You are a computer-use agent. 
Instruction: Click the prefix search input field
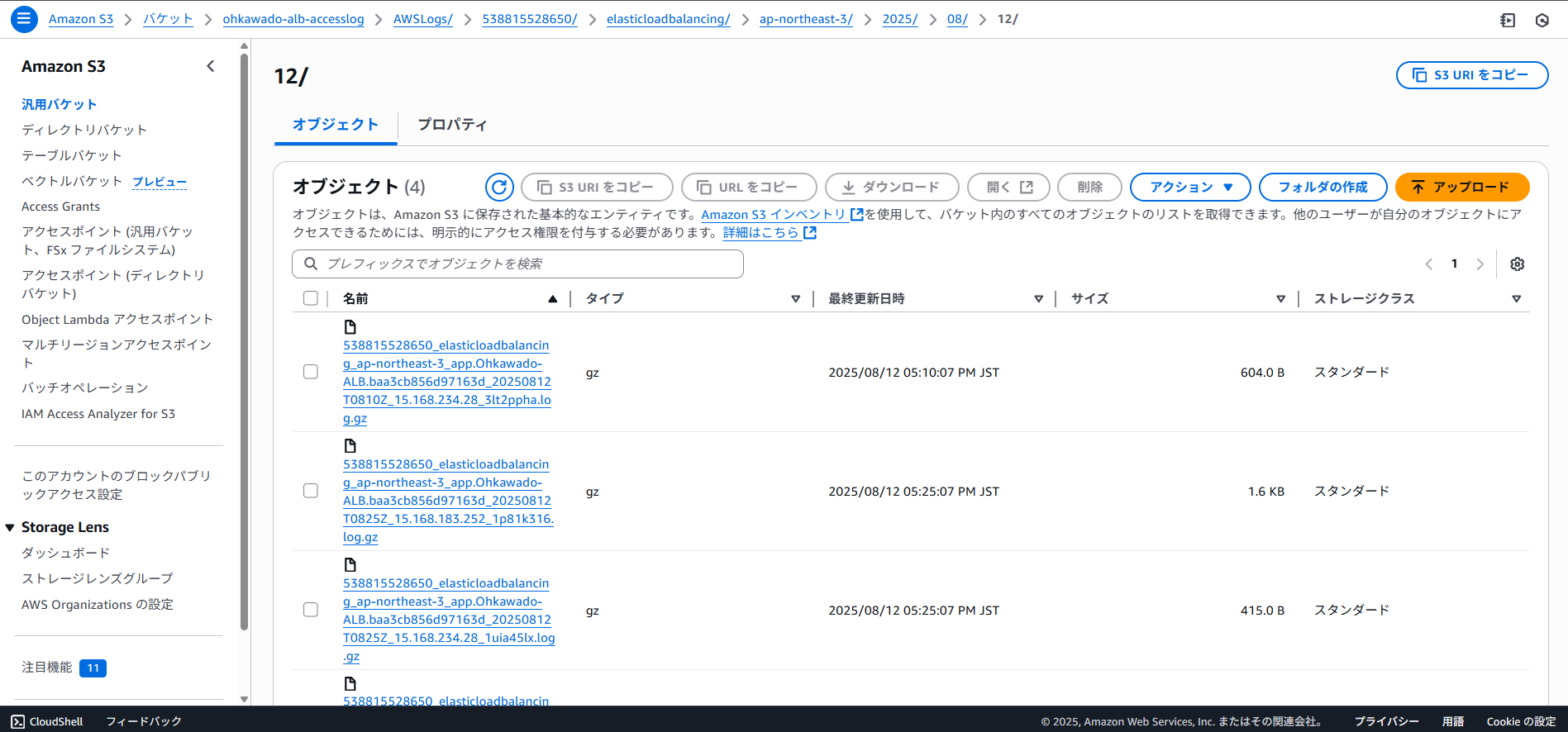click(517, 264)
